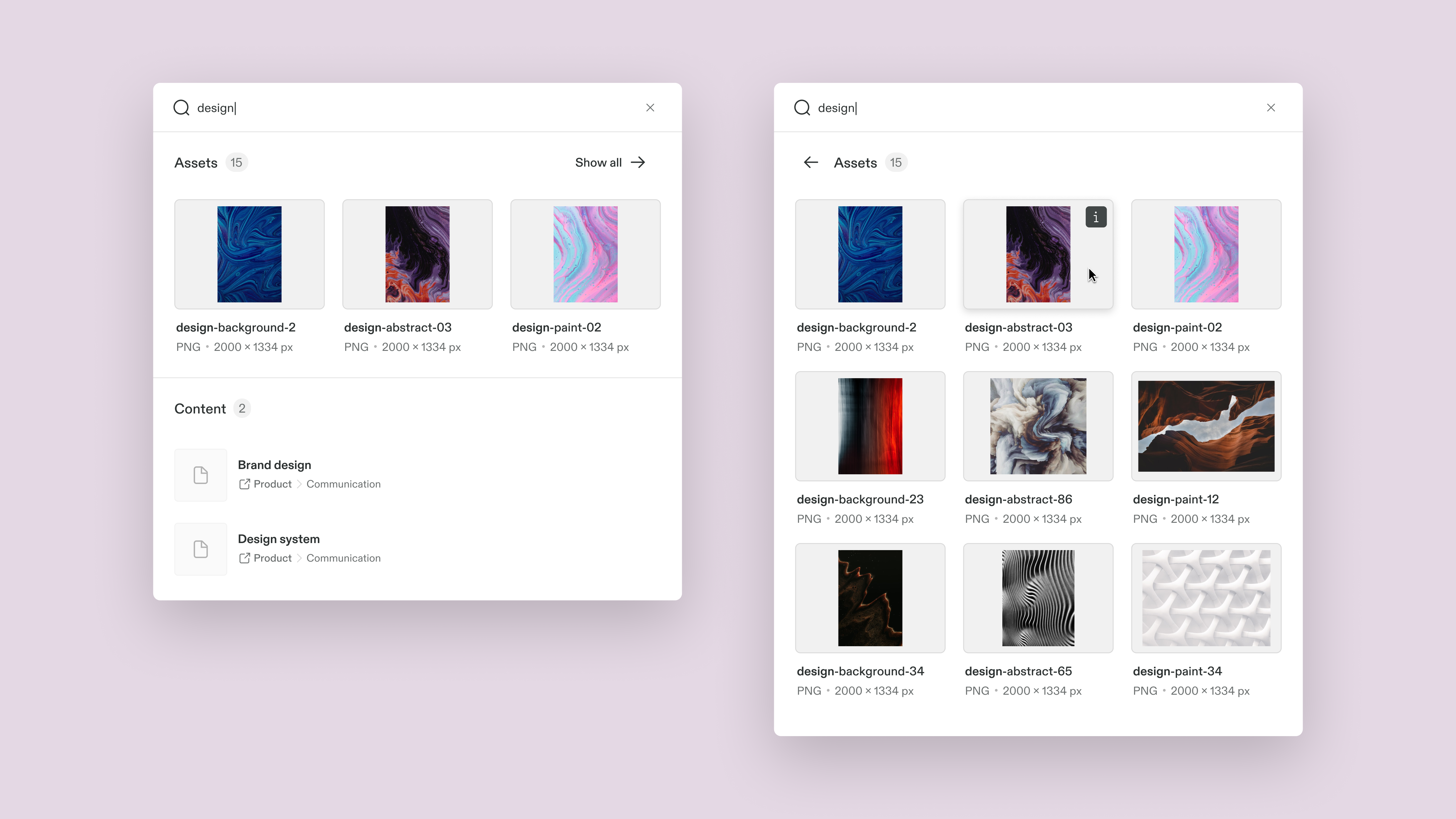The width and height of the screenshot is (1456, 819).
Task: Select design-background-23 thumbnail
Action: tap(870, 426)
